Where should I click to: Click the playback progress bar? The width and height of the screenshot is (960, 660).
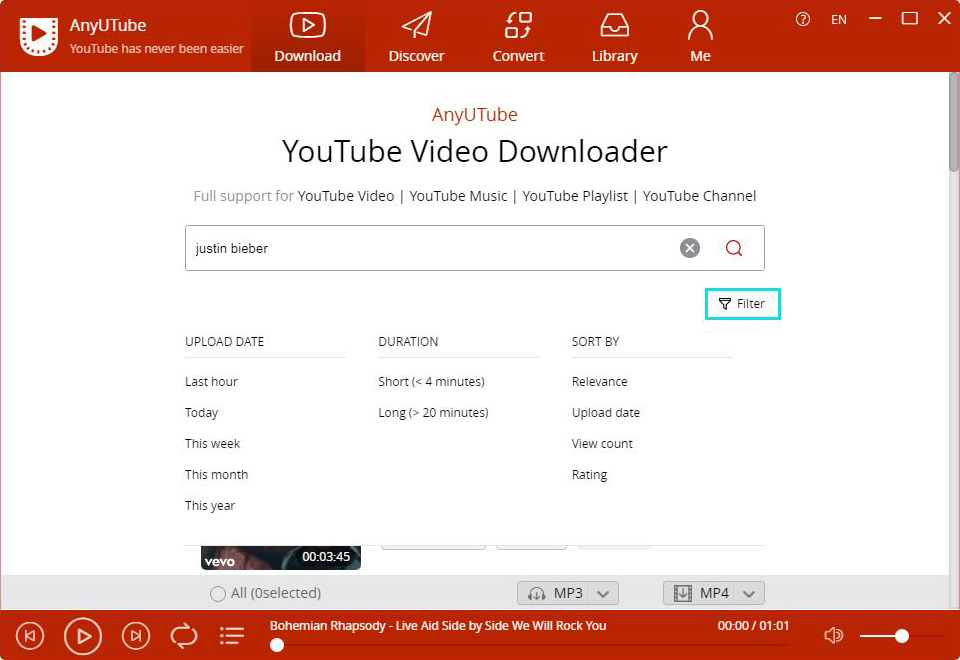530,645
